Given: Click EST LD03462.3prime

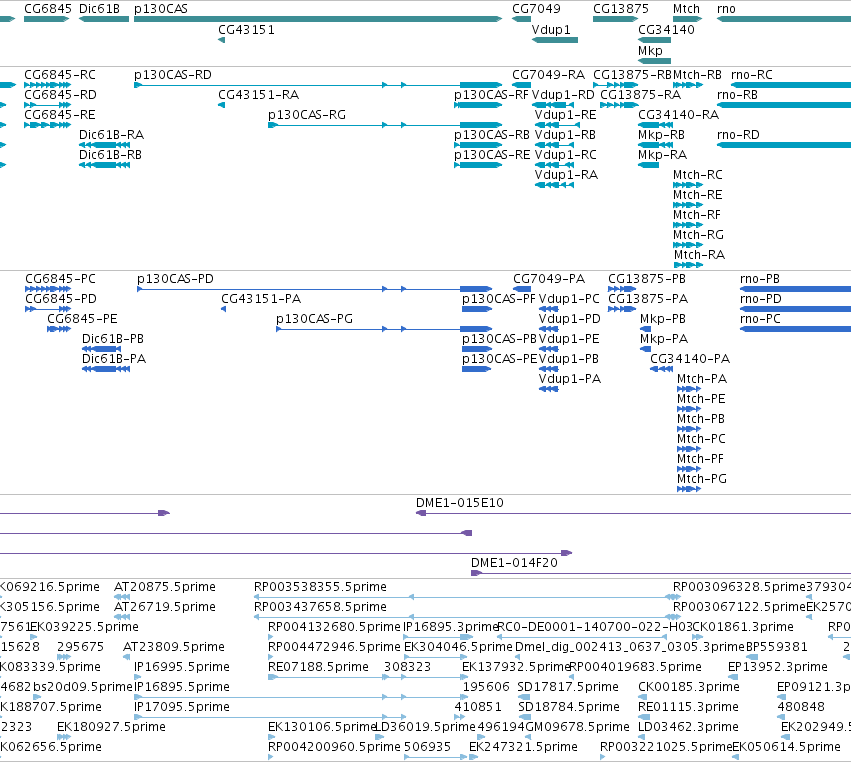Looking at the screenshot, I should pyautogui.click(x=644, y=737).
